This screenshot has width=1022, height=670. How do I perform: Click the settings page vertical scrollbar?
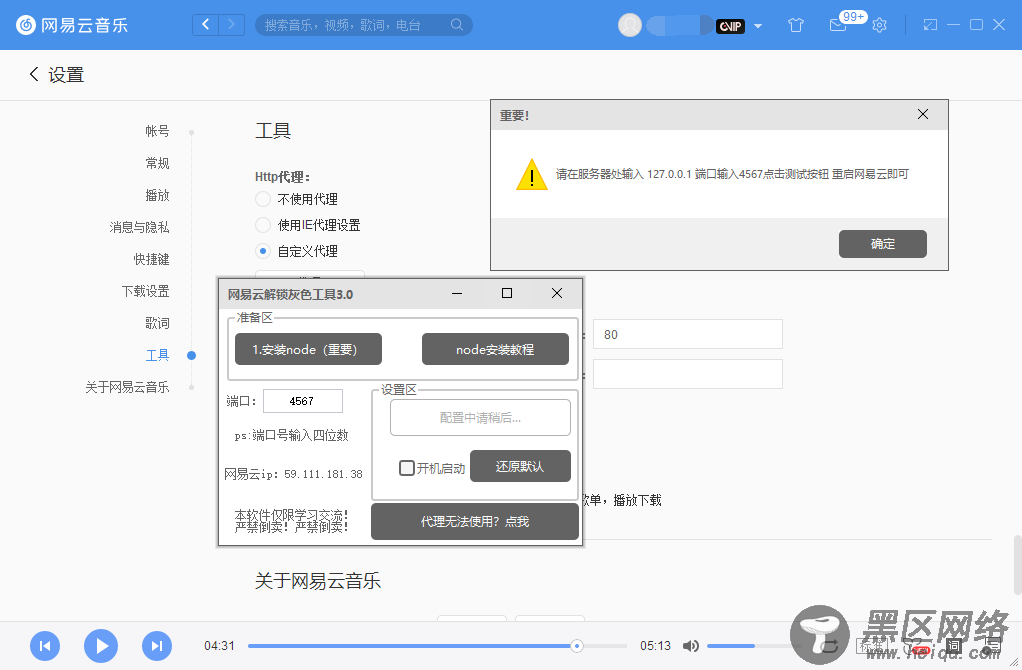coord(1017,565)
